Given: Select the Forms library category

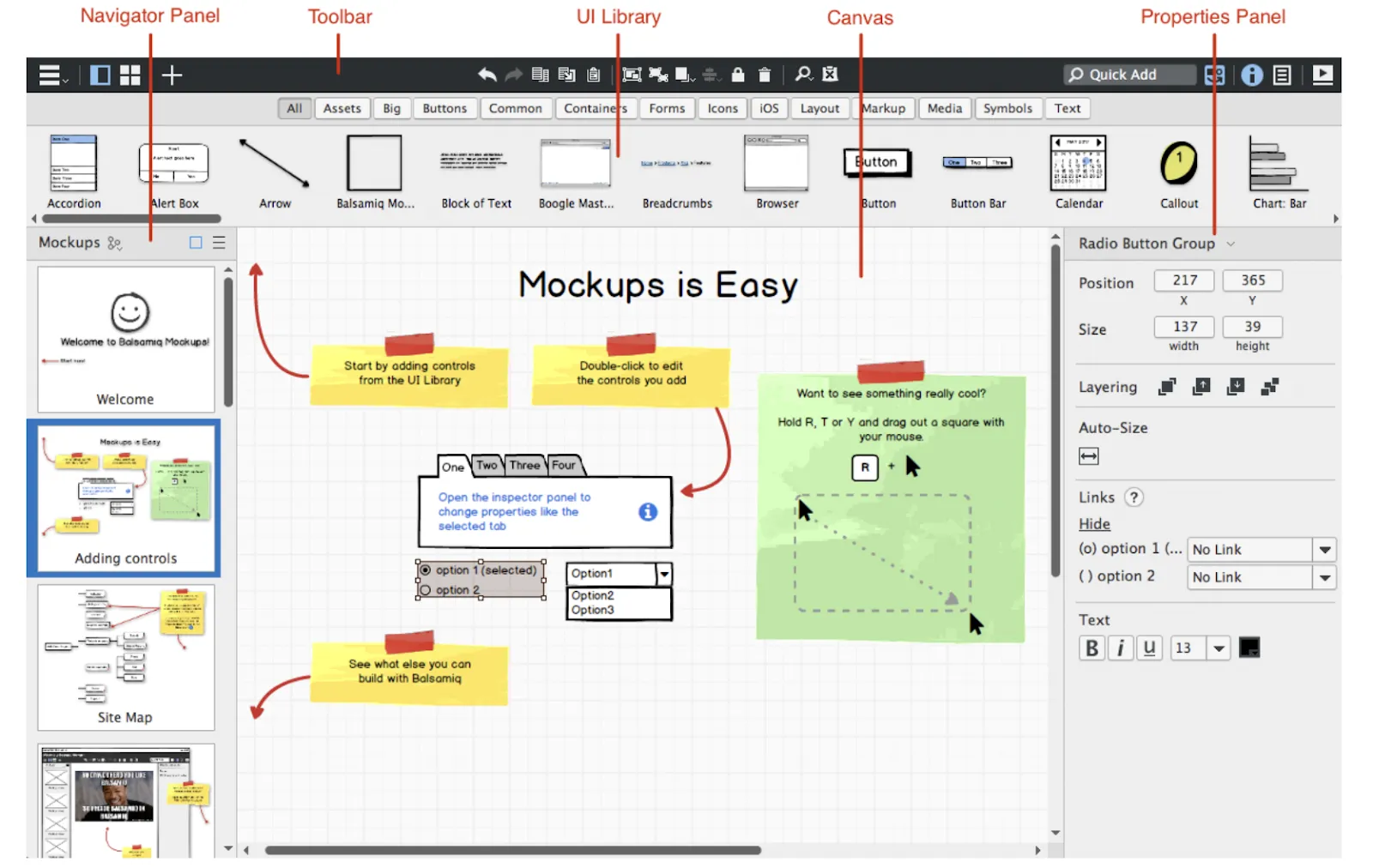Looking at the screenshot, I should [667, 108].
